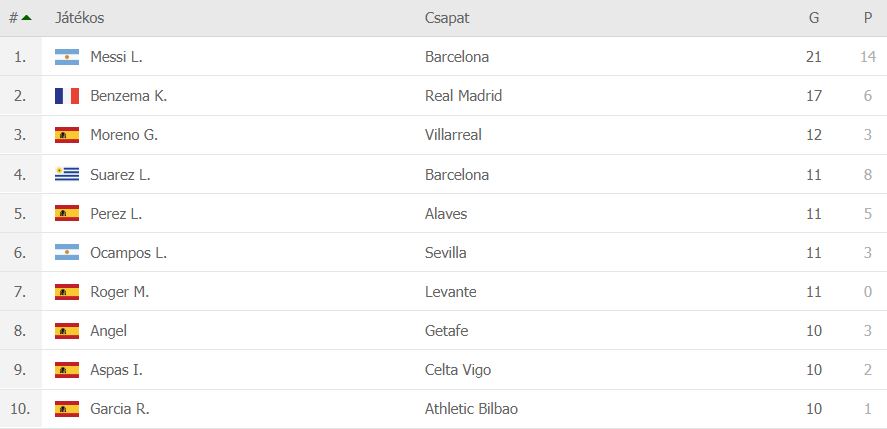Open player Messi L. profile

pos(116,57)
